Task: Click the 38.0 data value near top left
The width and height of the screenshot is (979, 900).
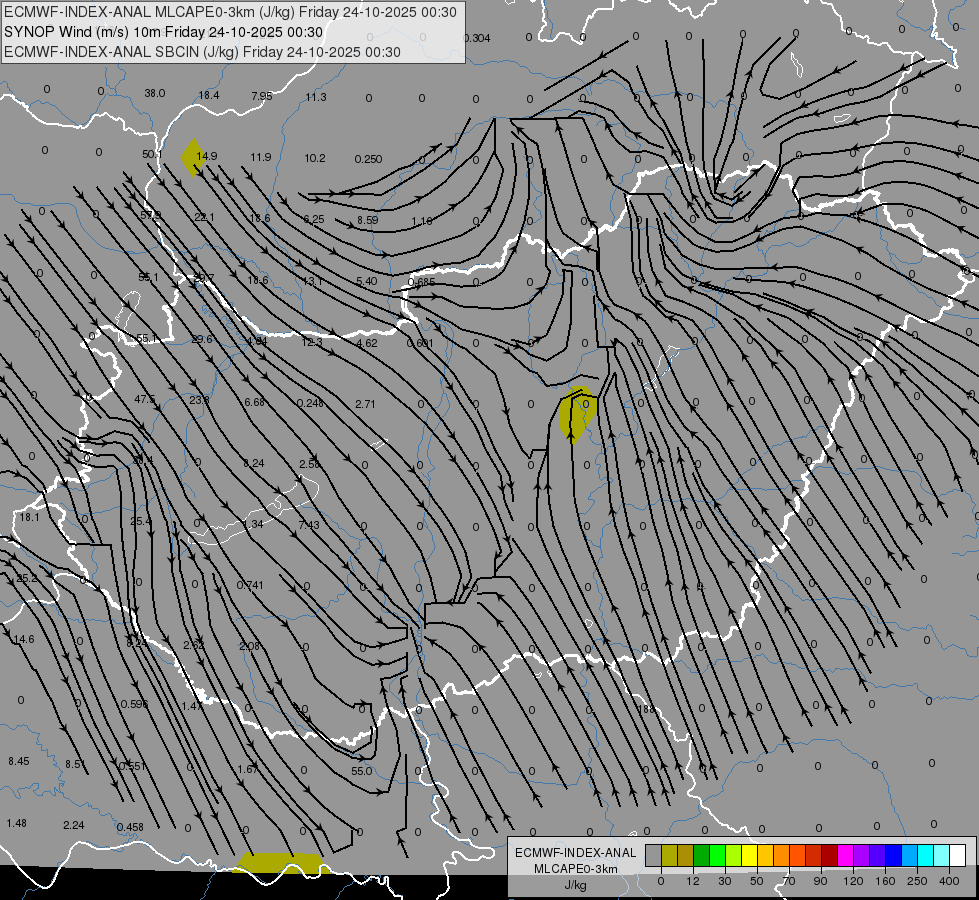Action: 155,93
